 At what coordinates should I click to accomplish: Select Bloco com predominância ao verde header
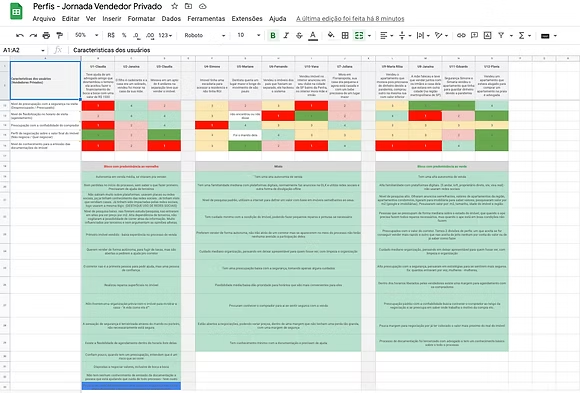click(x=442, y=167)
